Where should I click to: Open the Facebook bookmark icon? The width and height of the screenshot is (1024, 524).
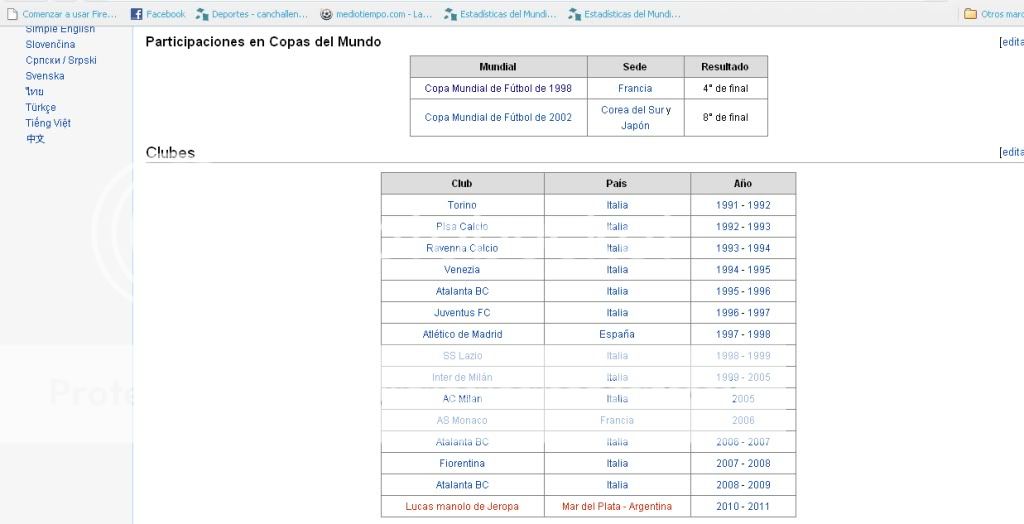(x=137, y=14)
